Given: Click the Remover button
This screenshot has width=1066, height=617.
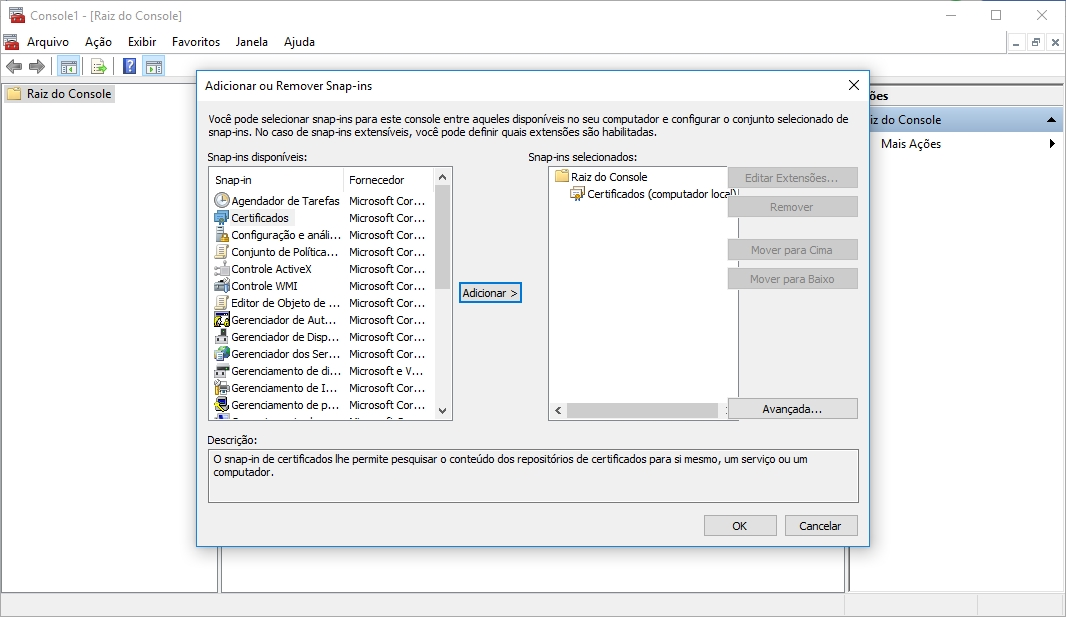Looking at the screenshot, I should 792,207.
